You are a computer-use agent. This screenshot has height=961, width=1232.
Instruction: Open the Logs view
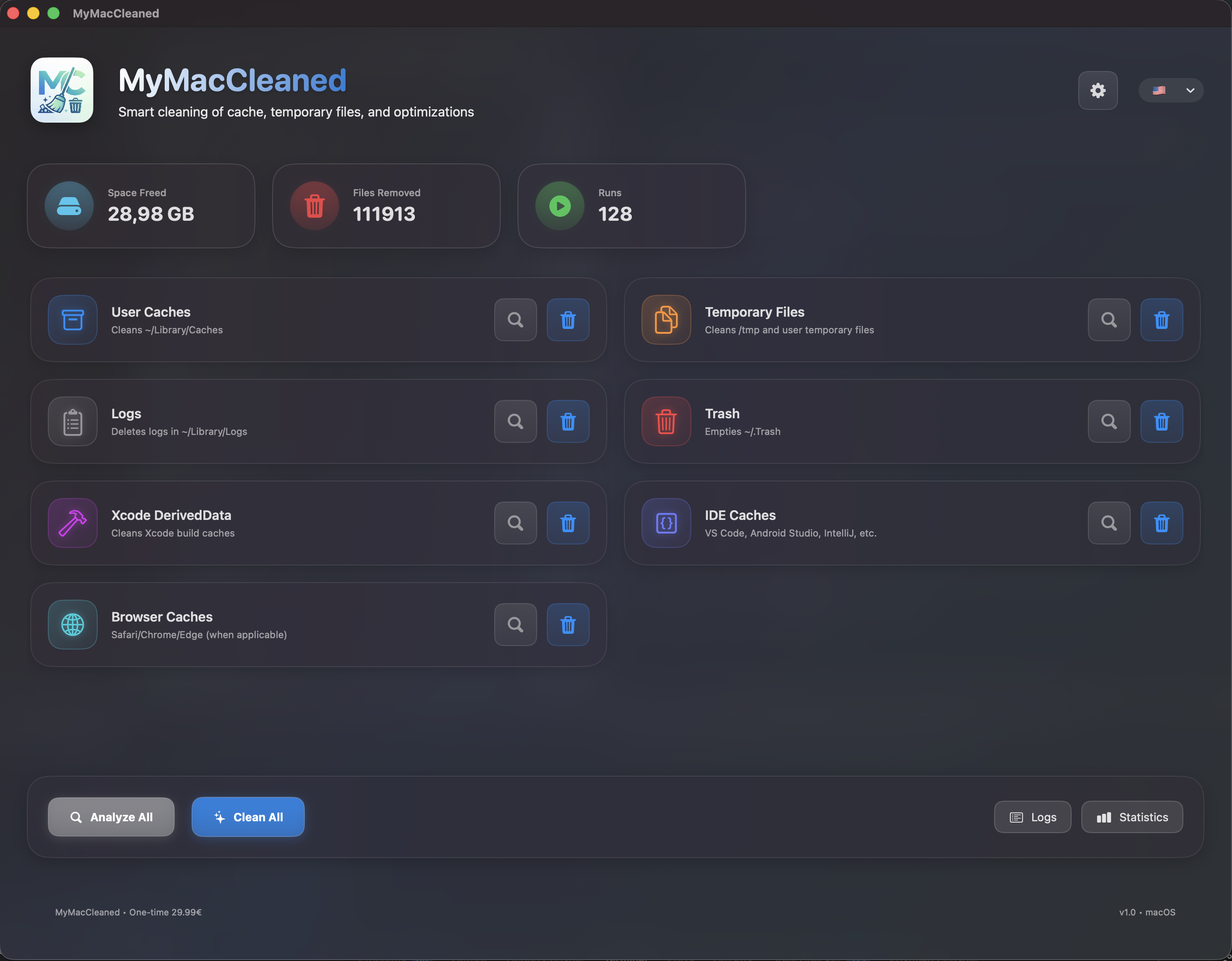(x=1032, y=816)
